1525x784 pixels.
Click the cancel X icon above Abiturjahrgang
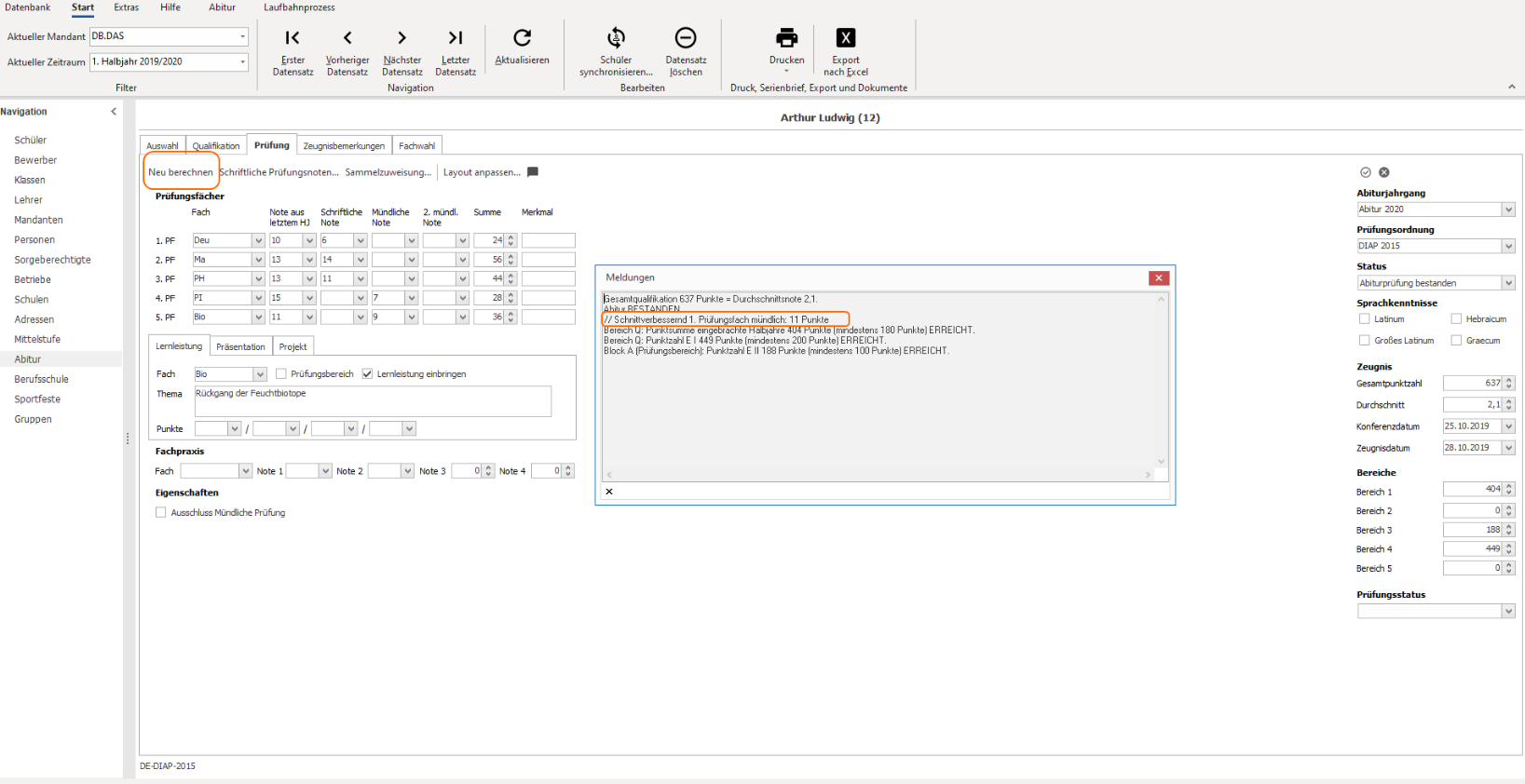pos(1384,172)
